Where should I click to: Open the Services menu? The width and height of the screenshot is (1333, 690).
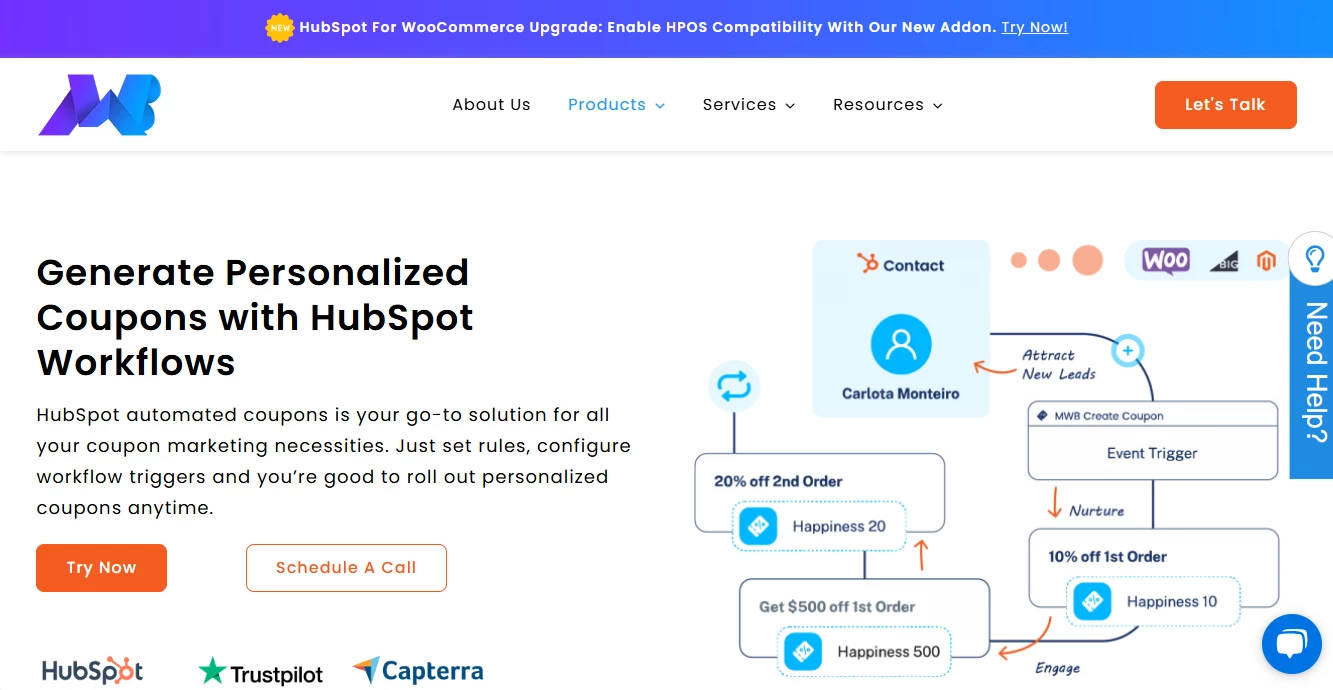click(x=739, y=105)
